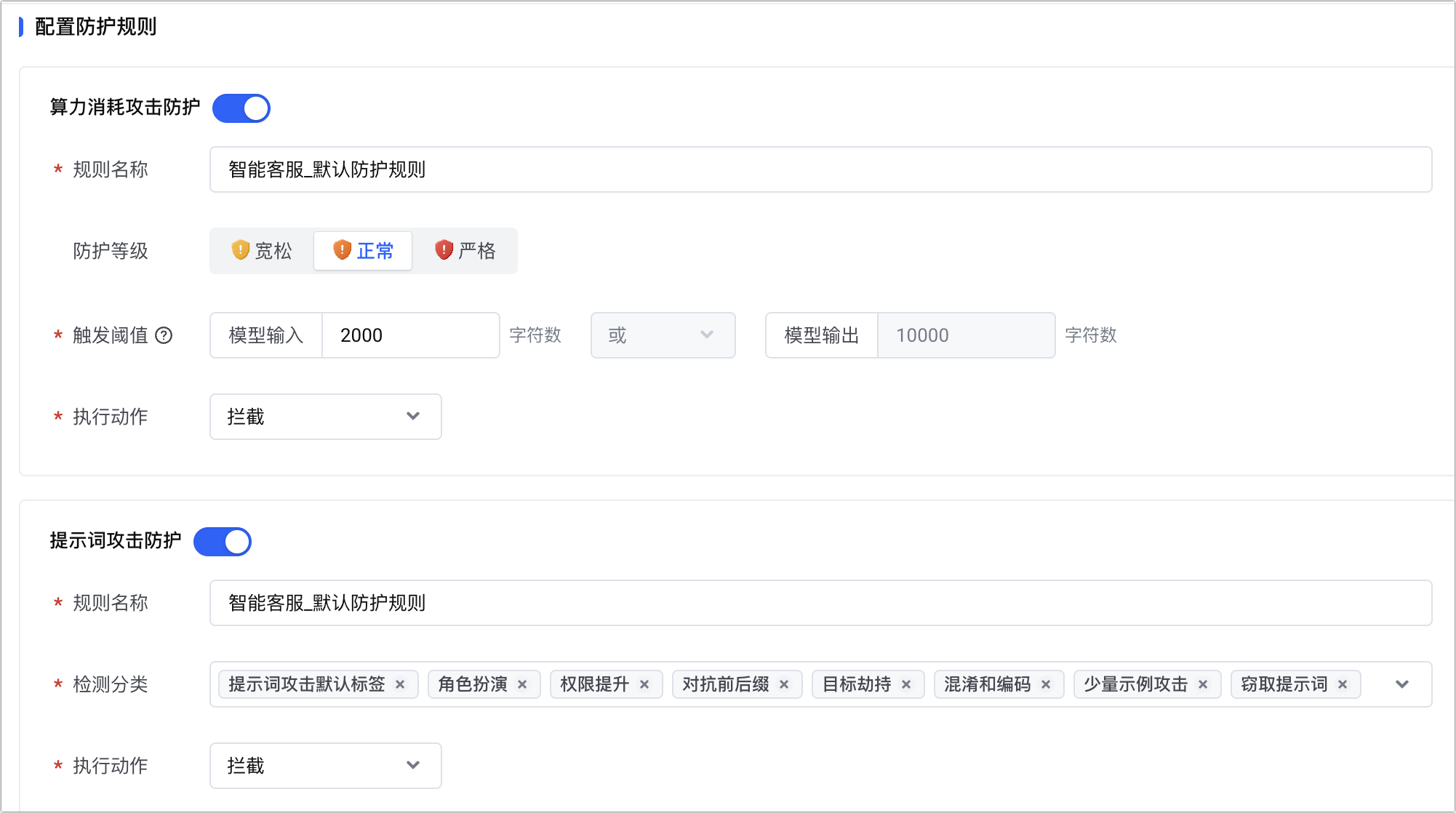Remove the 角色扮演 tag
This screenshot has height=813, width=1456.
click(x=522, y=684)
